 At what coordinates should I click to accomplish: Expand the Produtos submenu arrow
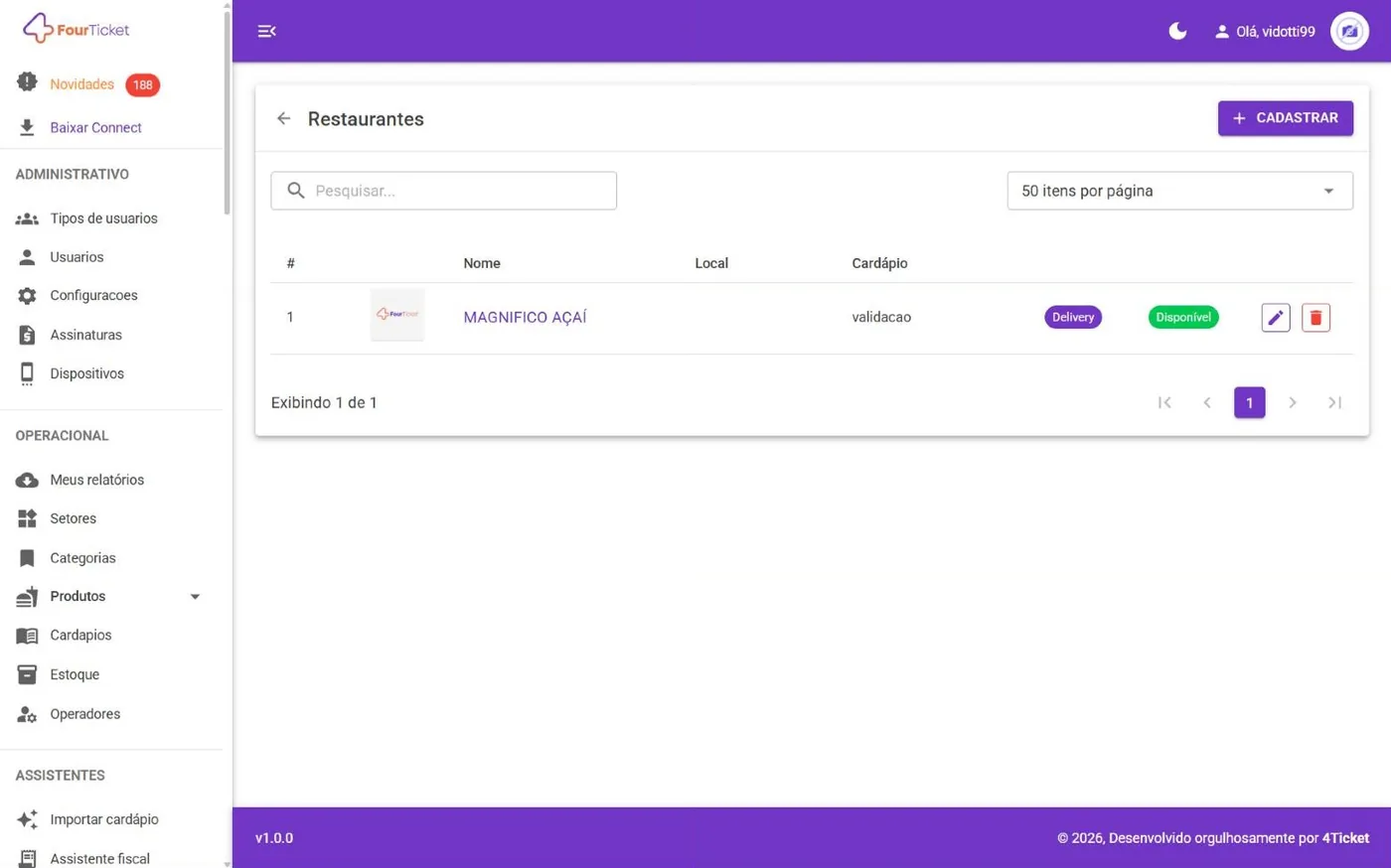click(195, 597)
